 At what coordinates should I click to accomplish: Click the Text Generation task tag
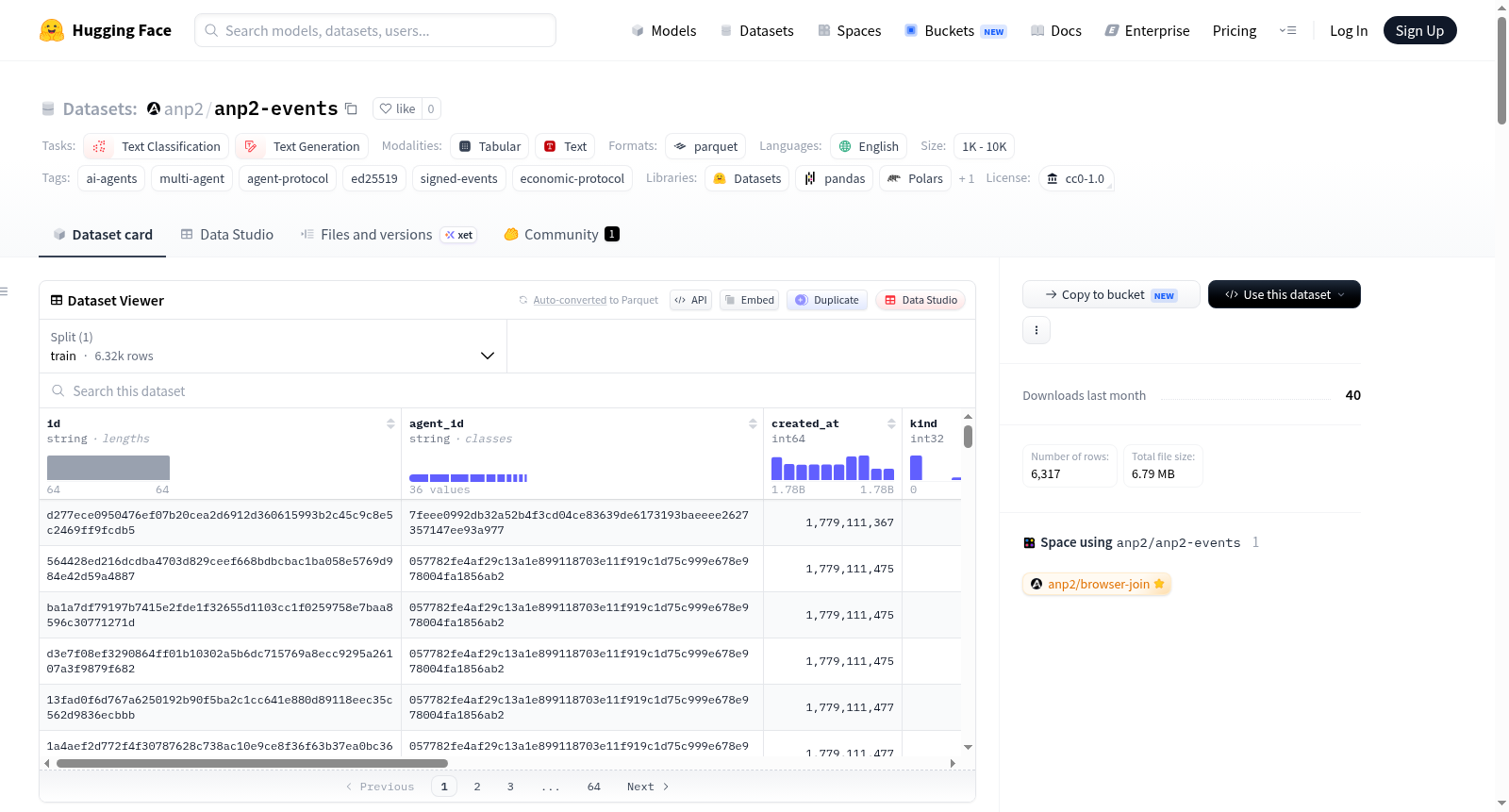click(302, 146)
